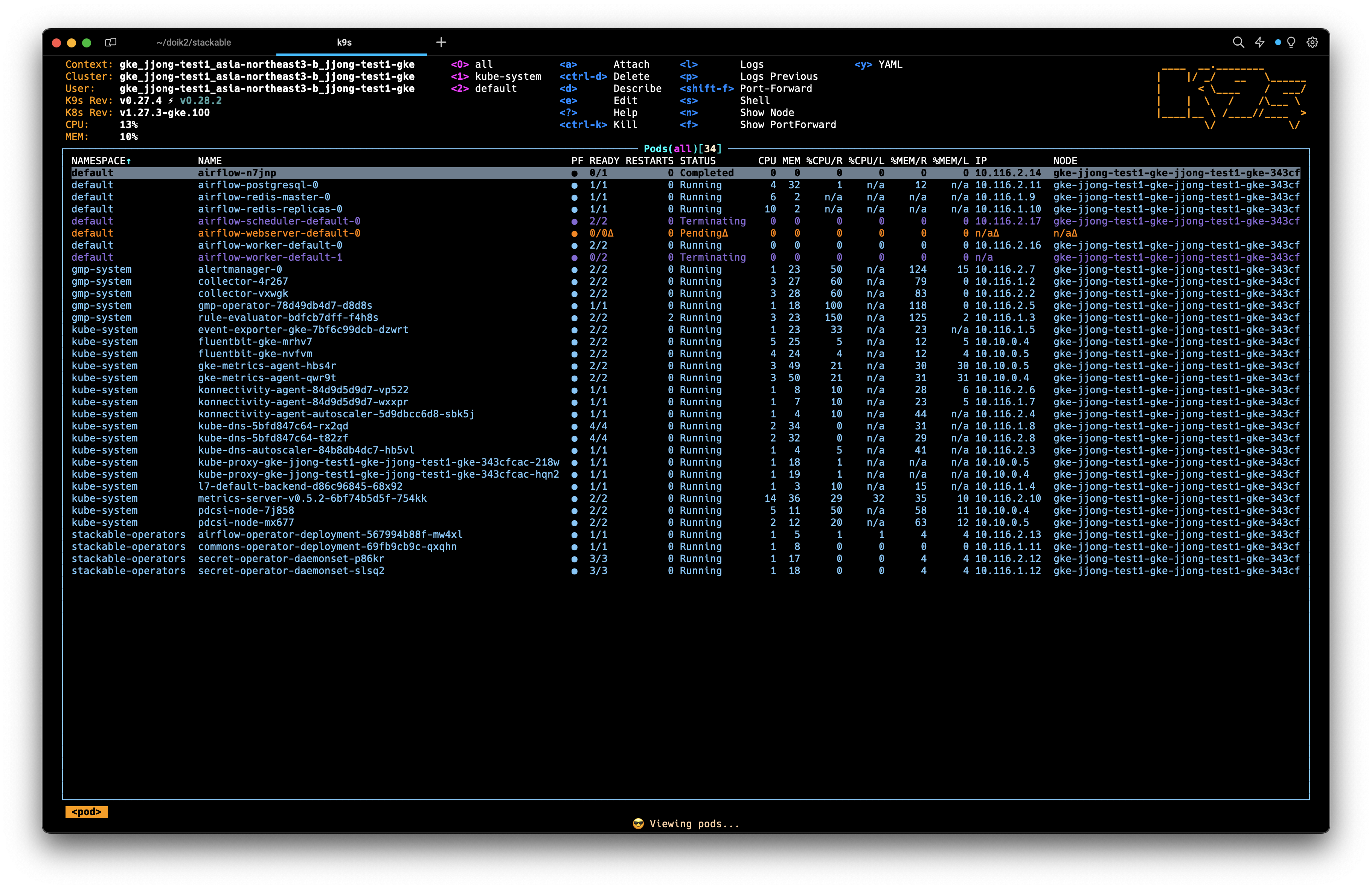Click the orange port-forward dot of airflow-webserver-default-0
This screenshot has width=1372, height=889.
574,234
